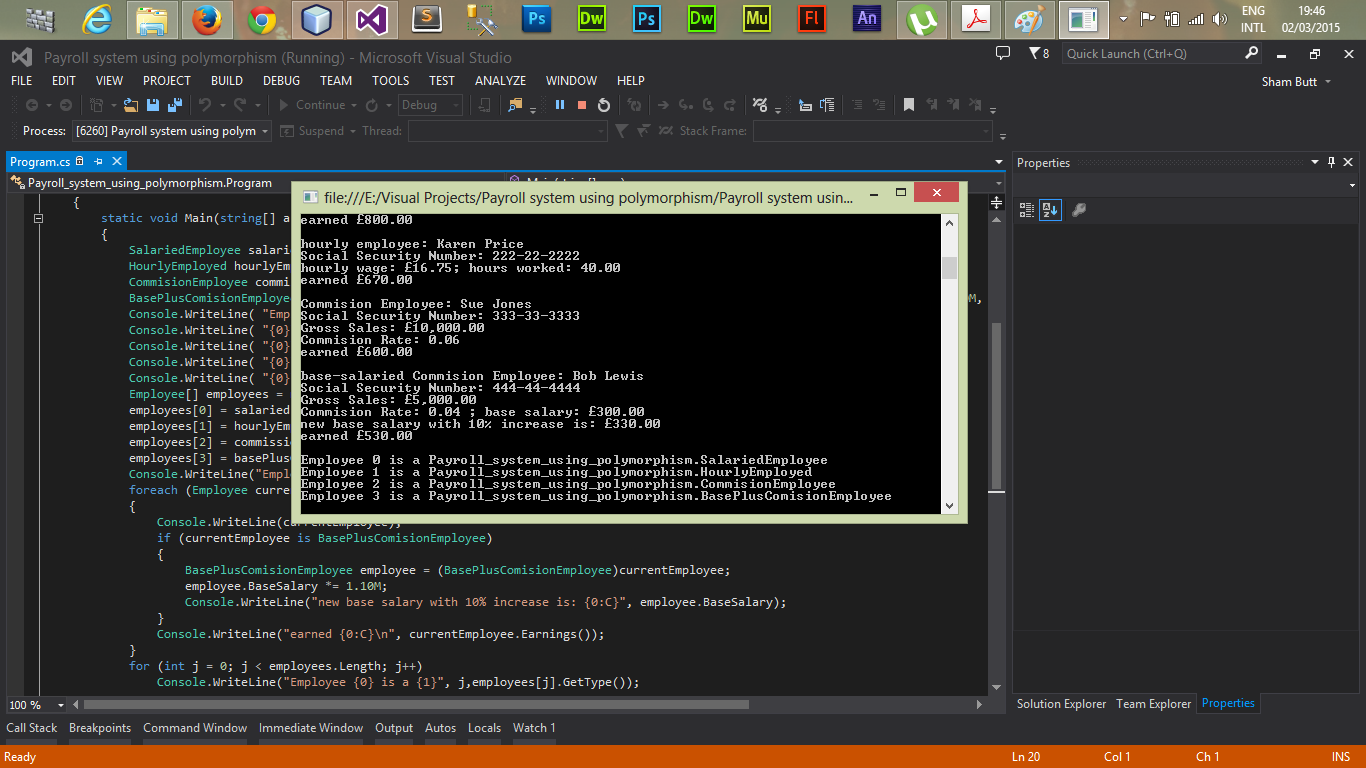
Task: Pause execution with the Break All icon
Action: tap(560, 105)
